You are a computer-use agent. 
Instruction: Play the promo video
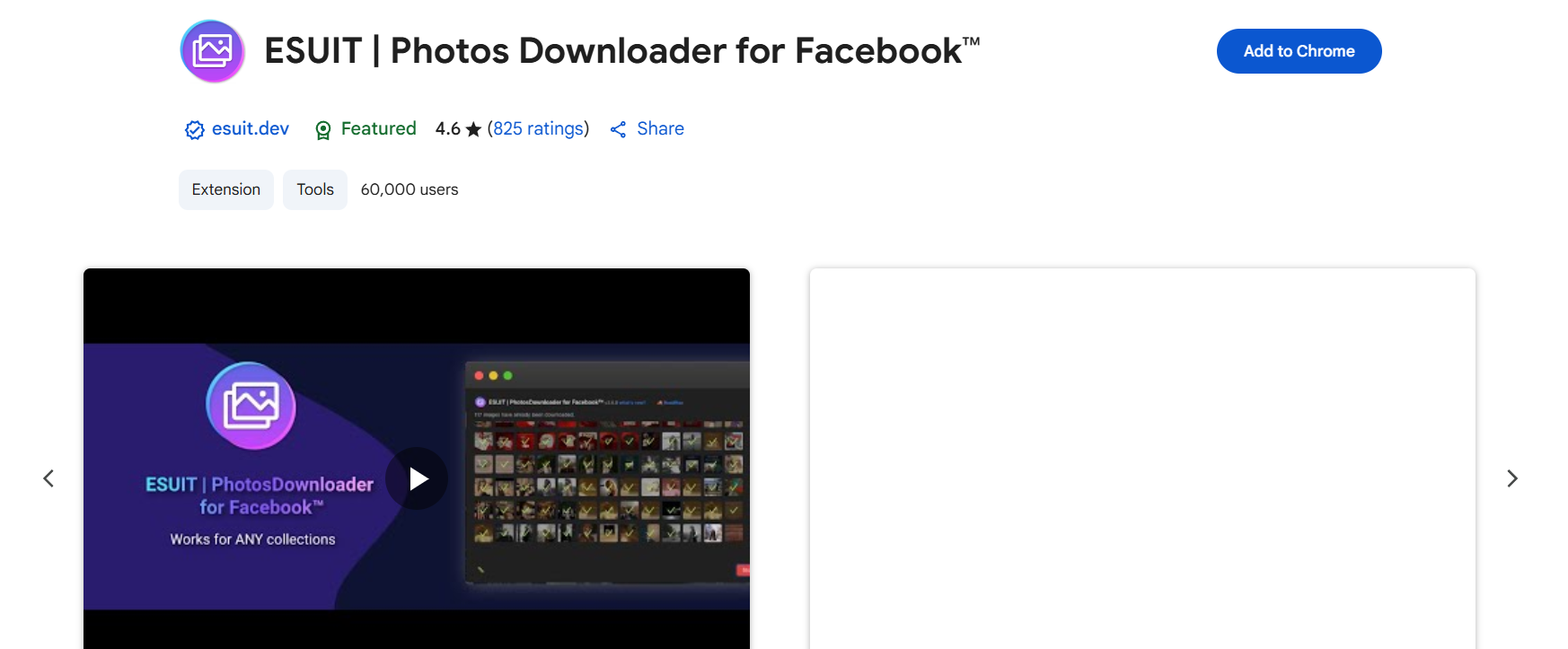point(417,478)
